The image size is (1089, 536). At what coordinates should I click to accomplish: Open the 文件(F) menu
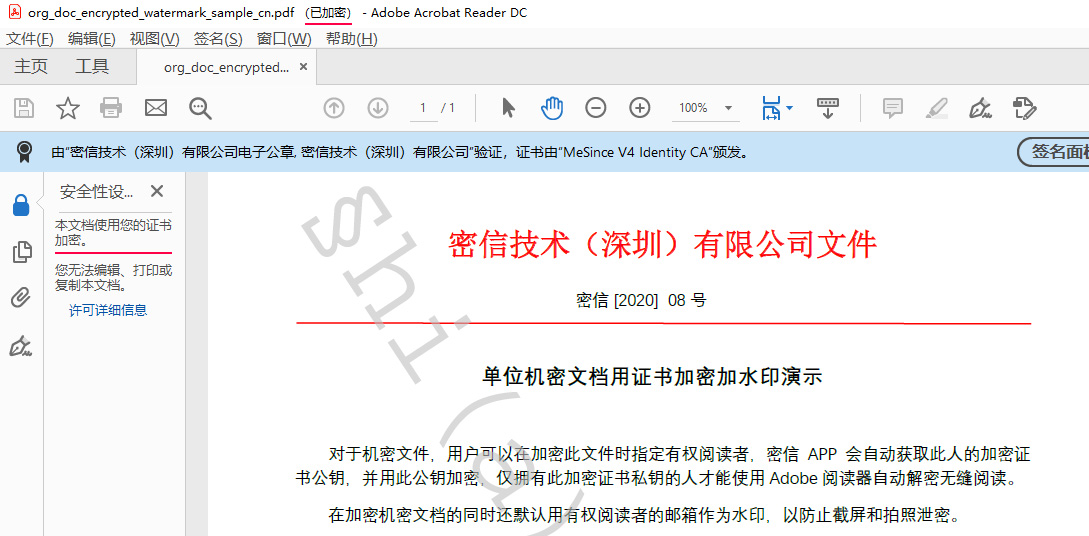tap(30, 39)
